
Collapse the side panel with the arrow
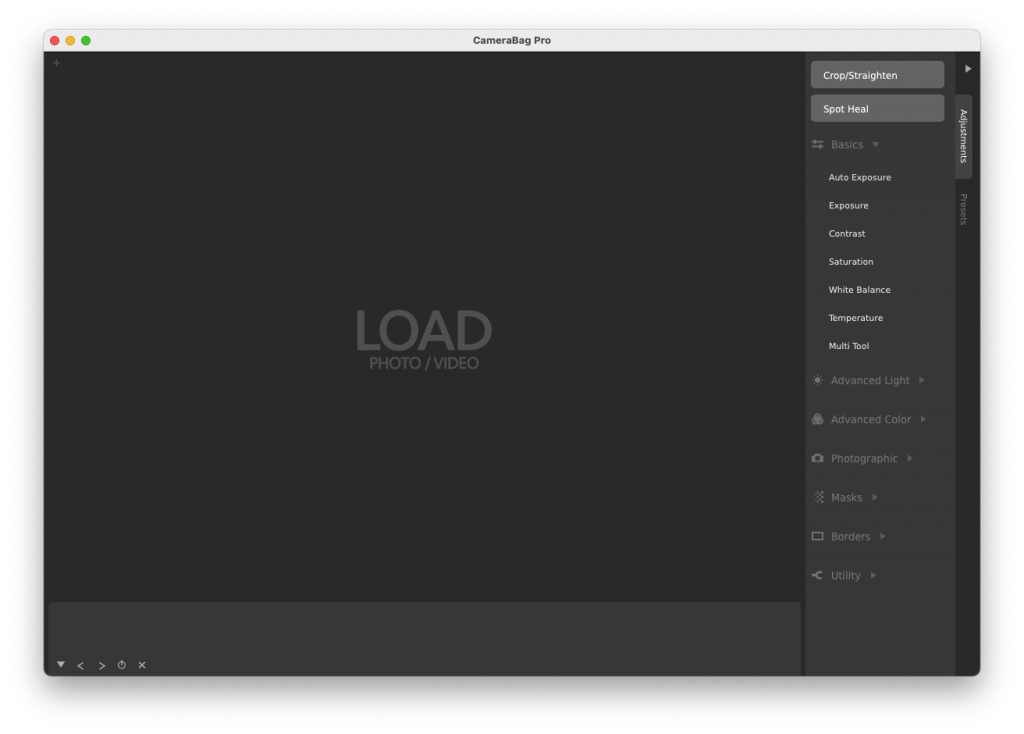pos(968,69)
